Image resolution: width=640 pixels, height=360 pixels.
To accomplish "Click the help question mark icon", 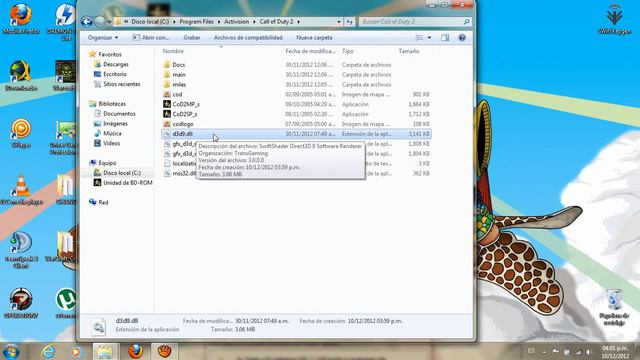I will [462, 38].
